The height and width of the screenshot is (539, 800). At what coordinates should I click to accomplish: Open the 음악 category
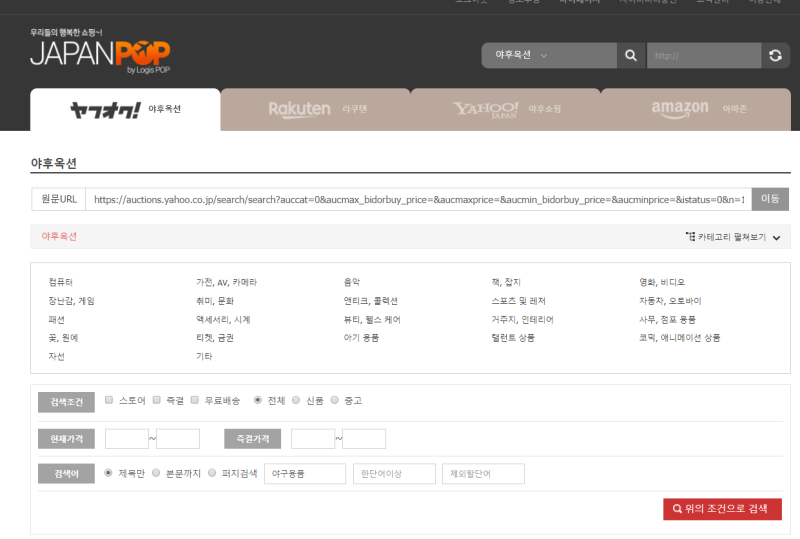(x=352, y=282)
